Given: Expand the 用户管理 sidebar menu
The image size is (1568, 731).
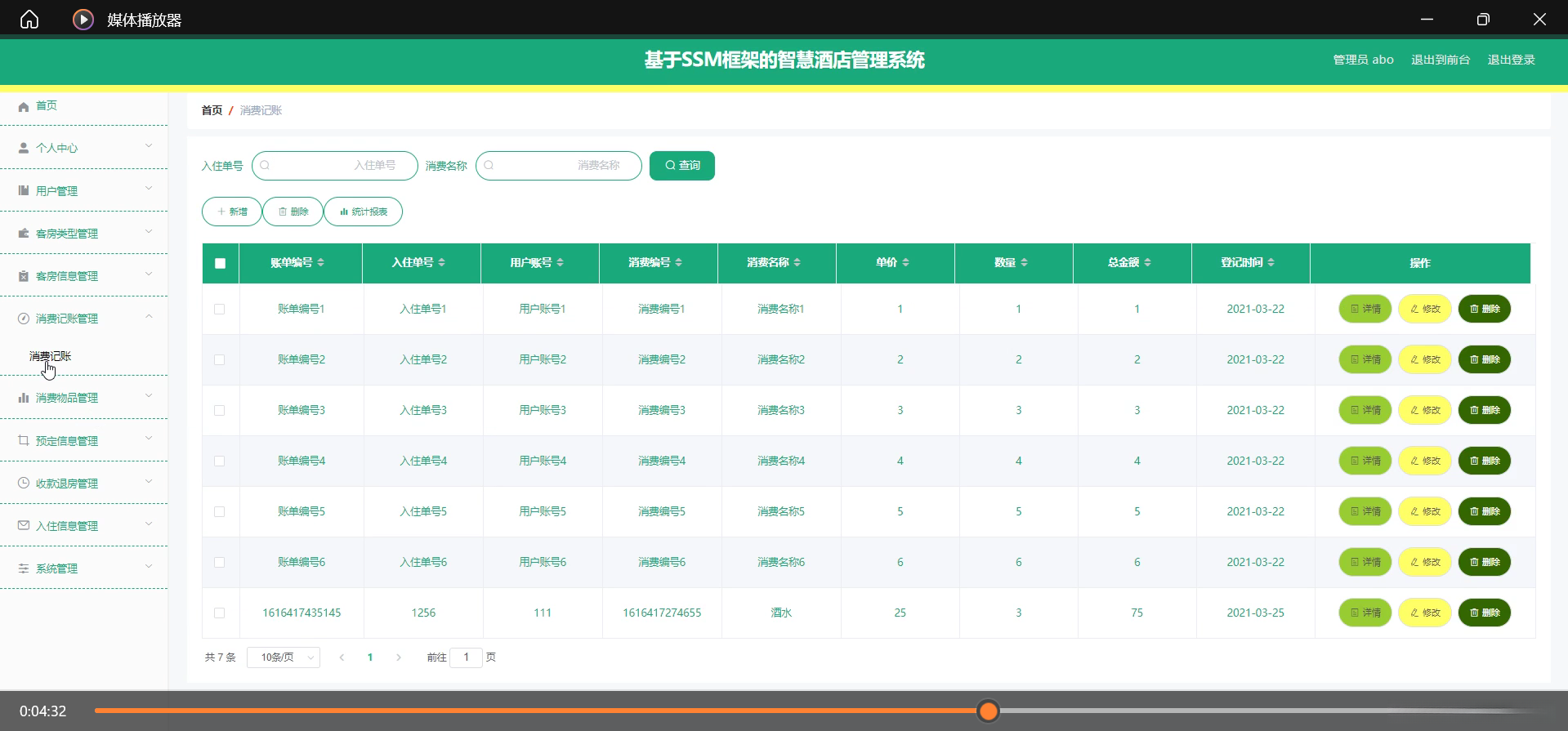Looking at the screenshot, I should tap(83, 190).
